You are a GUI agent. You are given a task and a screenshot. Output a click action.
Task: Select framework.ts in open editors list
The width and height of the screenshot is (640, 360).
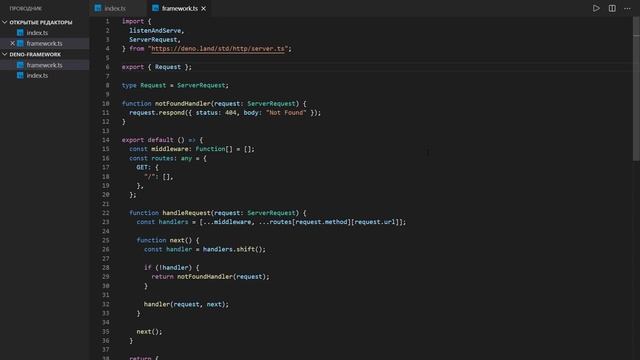44,43
